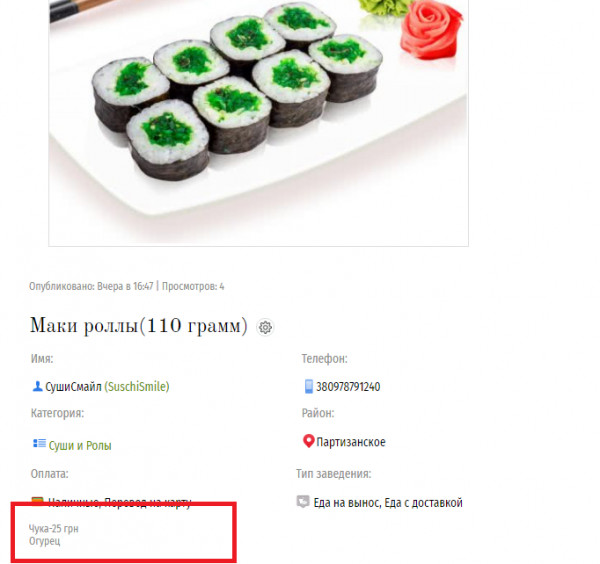
Task: Click the Партизанское district text
Action: [351, 442]
